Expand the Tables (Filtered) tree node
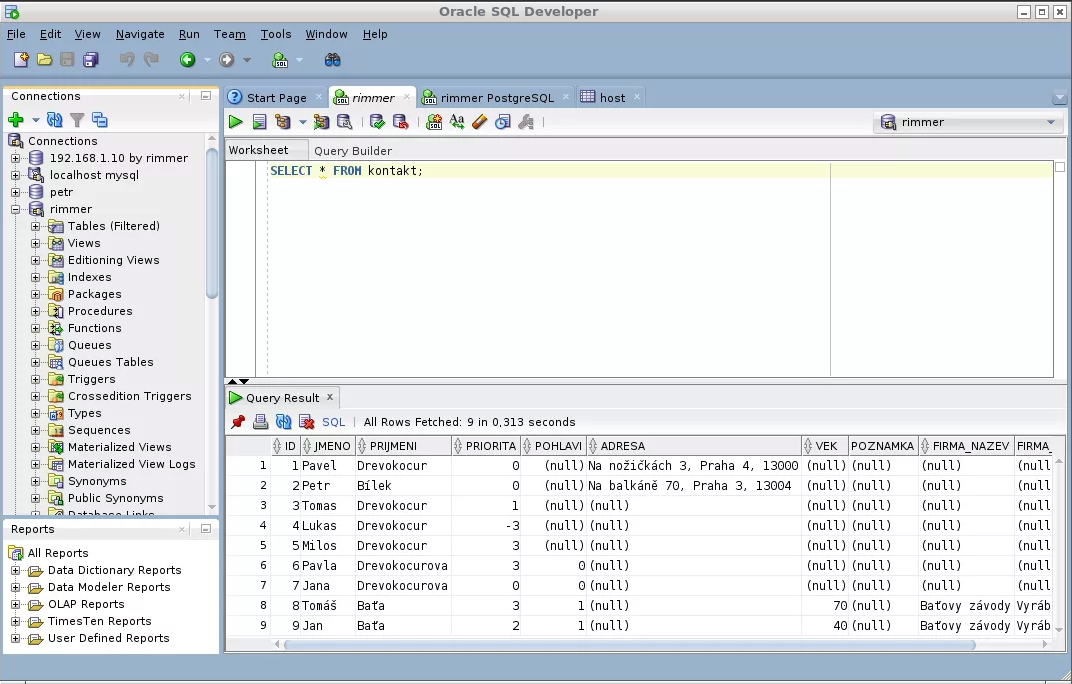 (x=35, y=226)
